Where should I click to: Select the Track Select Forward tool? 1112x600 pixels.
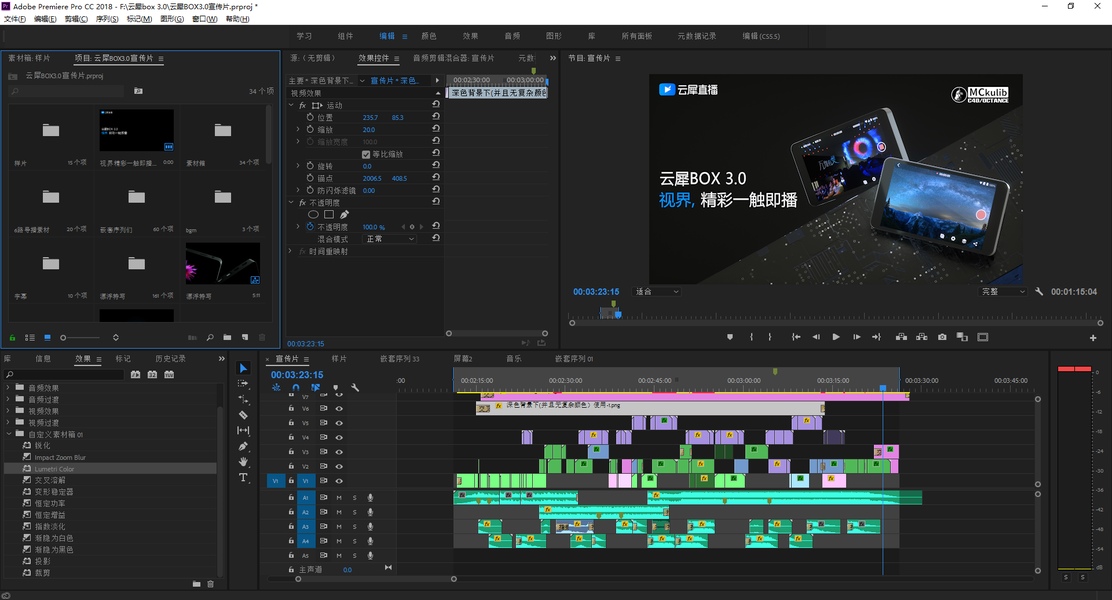click(x=243, y=384)
